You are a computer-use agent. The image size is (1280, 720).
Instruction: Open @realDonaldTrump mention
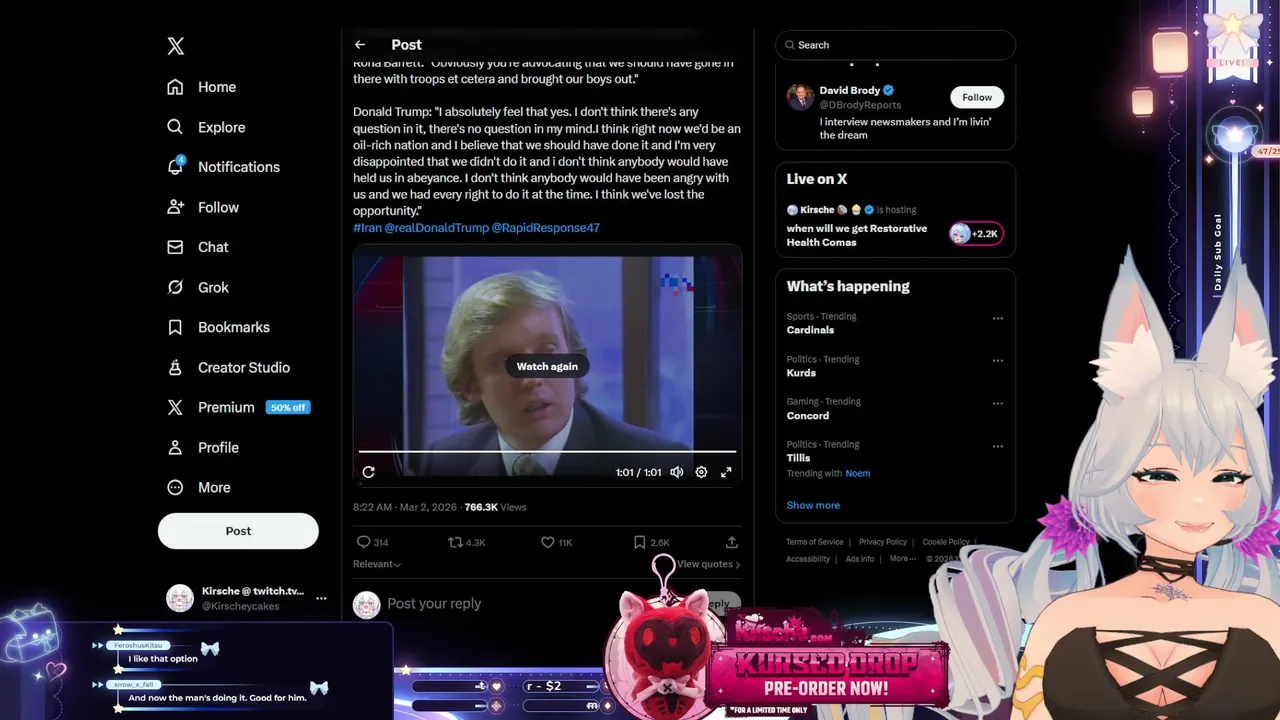coord(437,228)
